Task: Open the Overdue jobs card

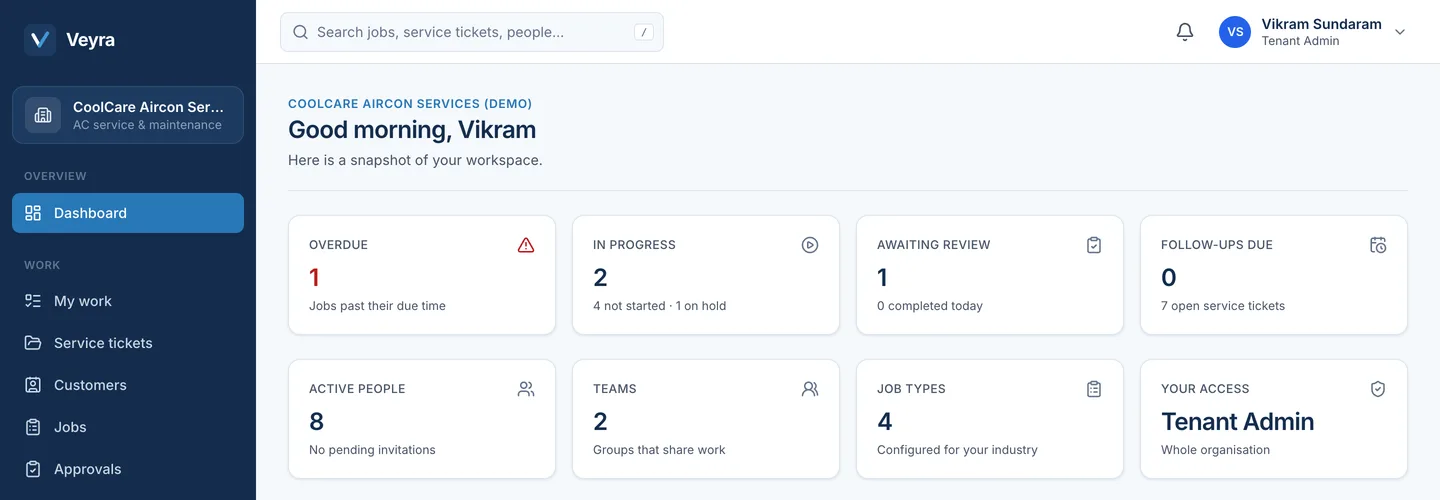Action: (x=422, y=275)
